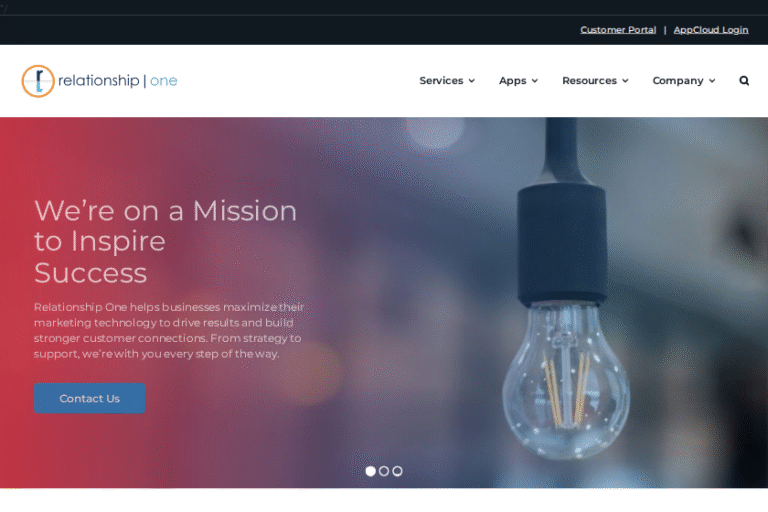Click the relationship | one logo text
Image resolution: width=768 pixels, height=512 pixels.
[118, 80]
